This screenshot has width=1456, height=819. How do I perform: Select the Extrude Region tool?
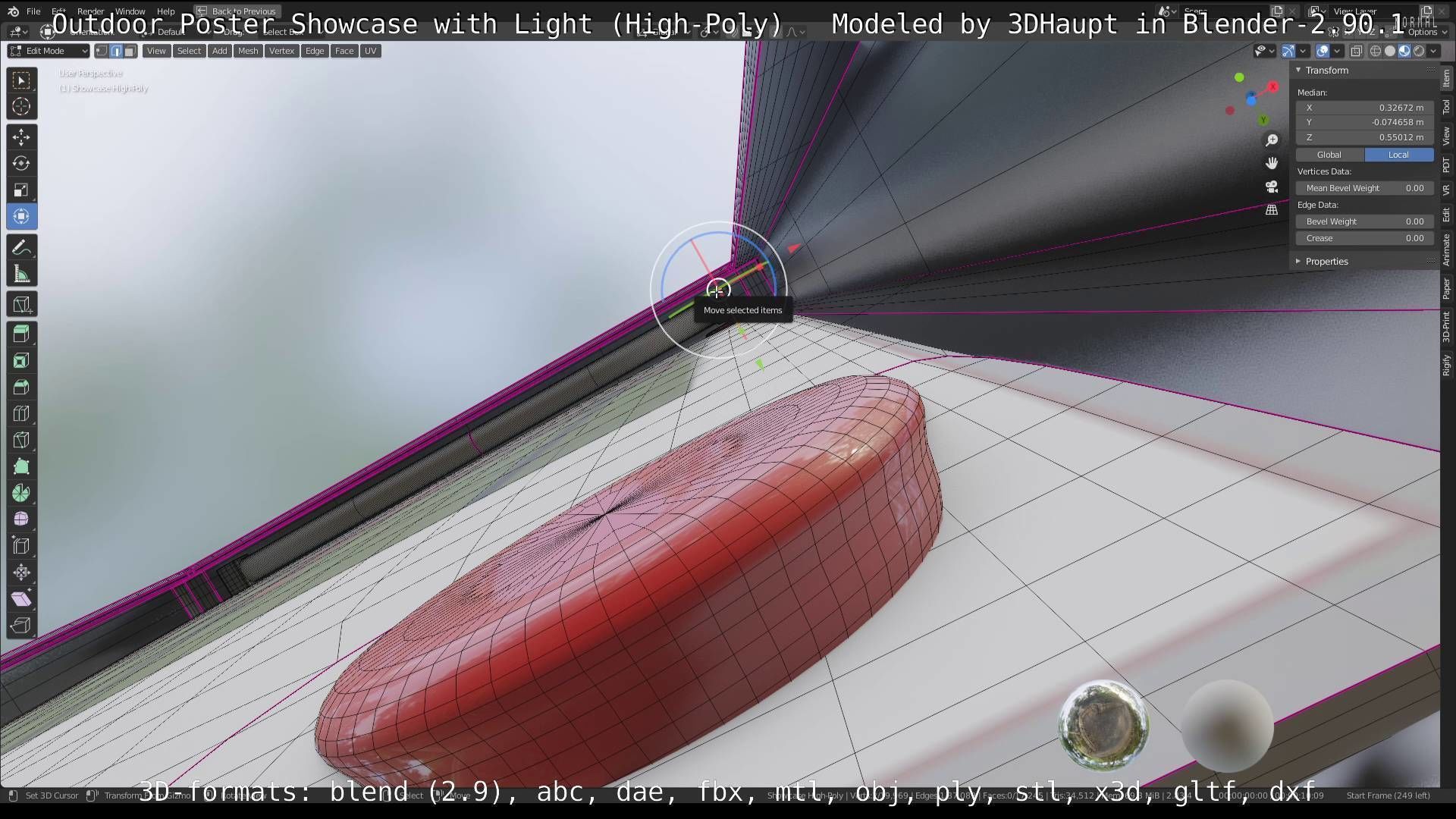coord(21,334)
